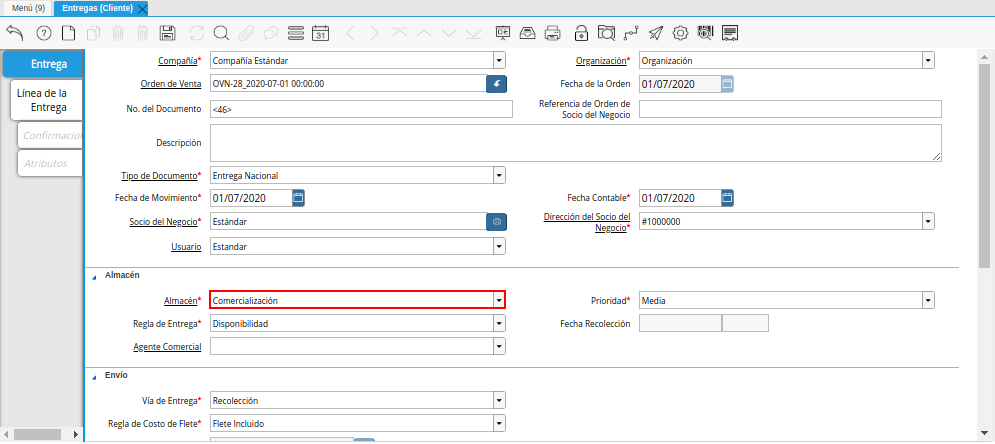Click the Orden de Venta label link

tap(171, 84)
